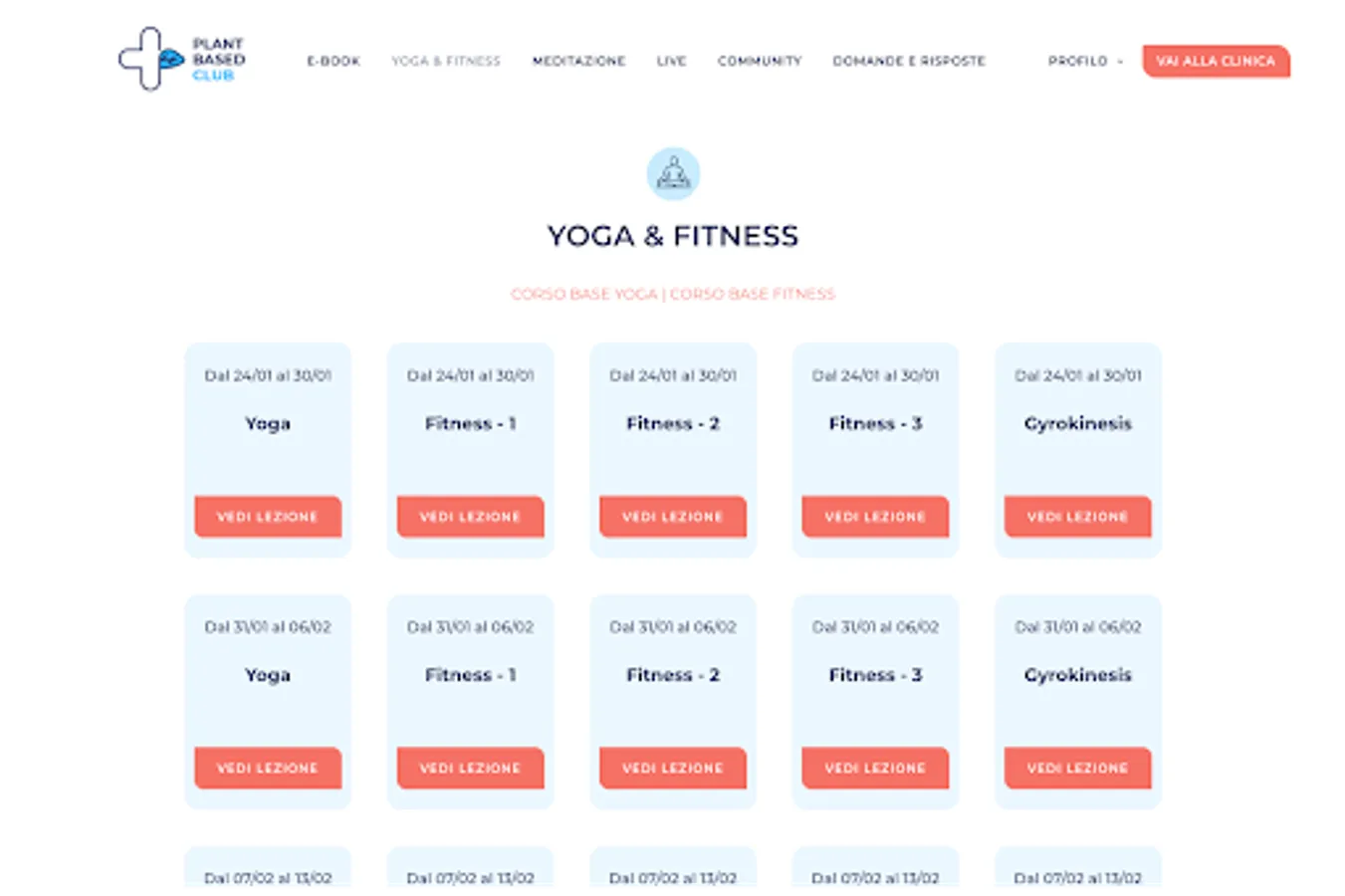Open the E-Book menu item
Image resolution: width=1345 pixels, height=896 pixels.
334,61
